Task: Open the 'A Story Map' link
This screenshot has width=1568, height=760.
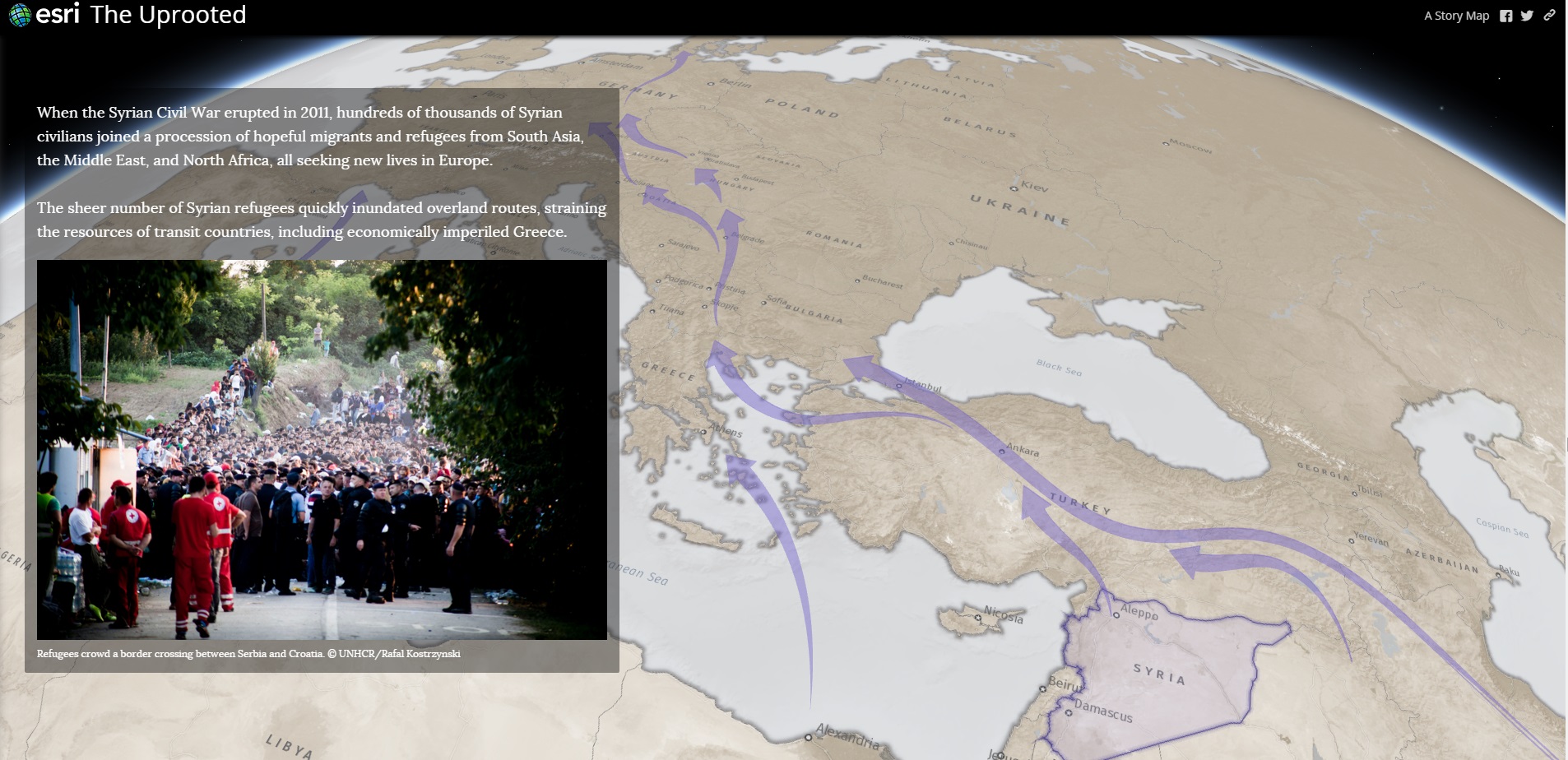Action: point(1456,16)
